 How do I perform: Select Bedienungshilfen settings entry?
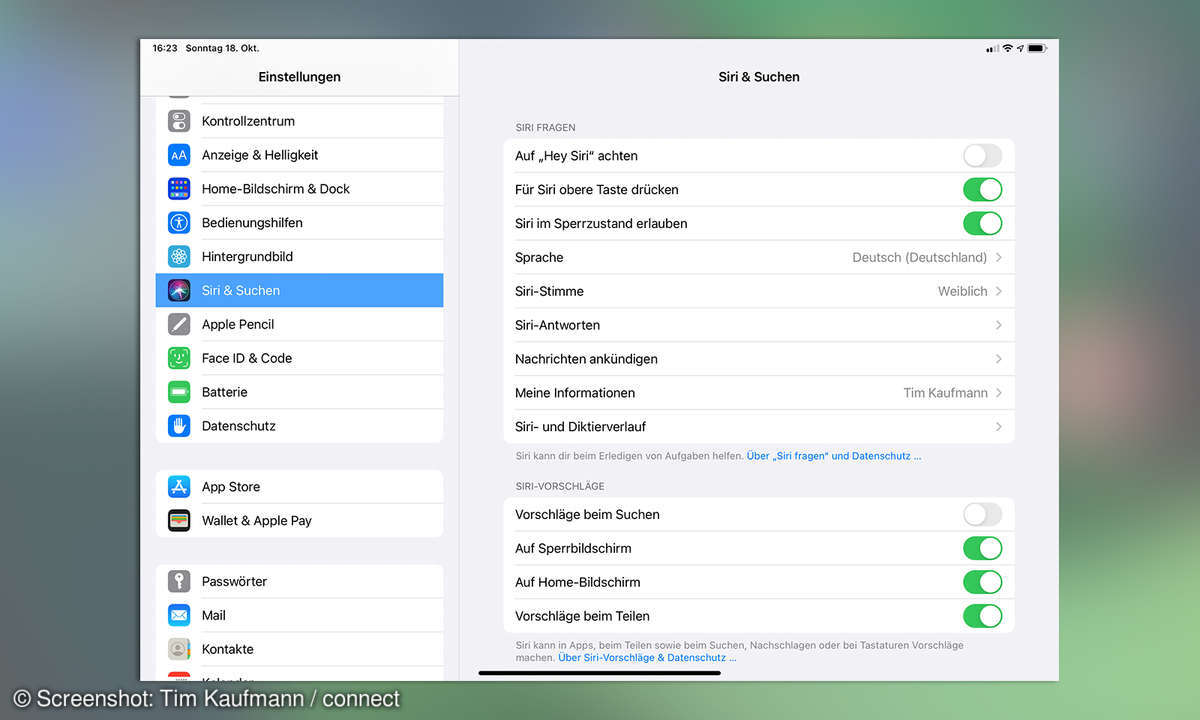point(299,223)
